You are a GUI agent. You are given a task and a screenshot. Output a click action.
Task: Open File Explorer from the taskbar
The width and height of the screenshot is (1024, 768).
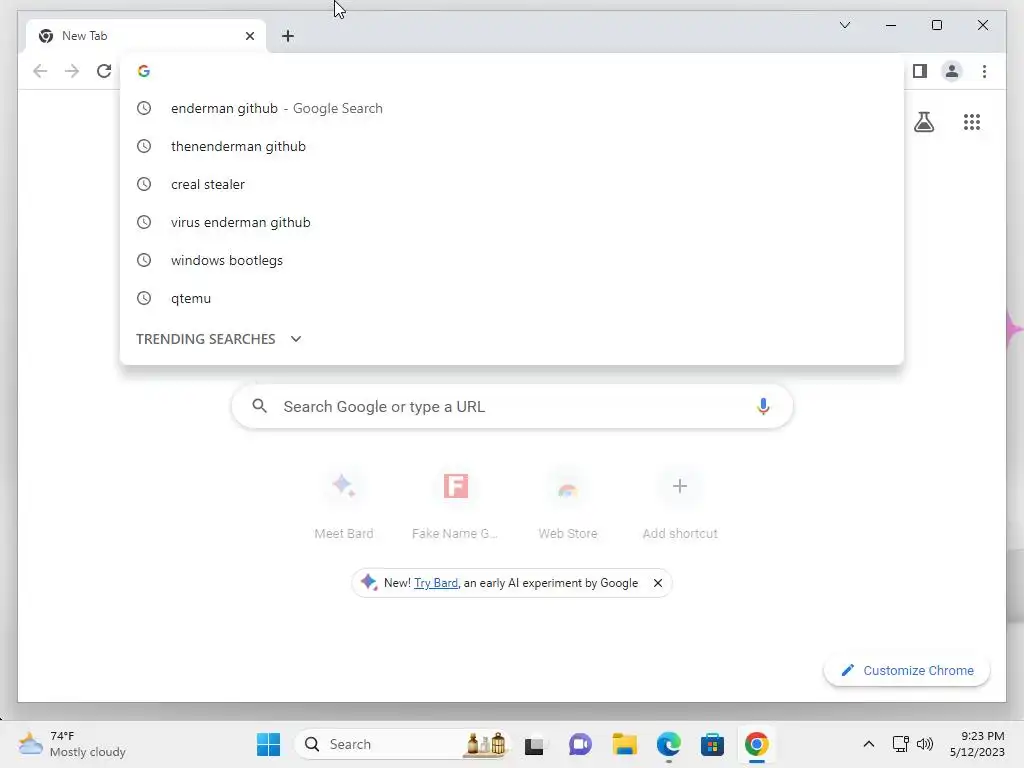pyautogui.click(x=624, y=744)
